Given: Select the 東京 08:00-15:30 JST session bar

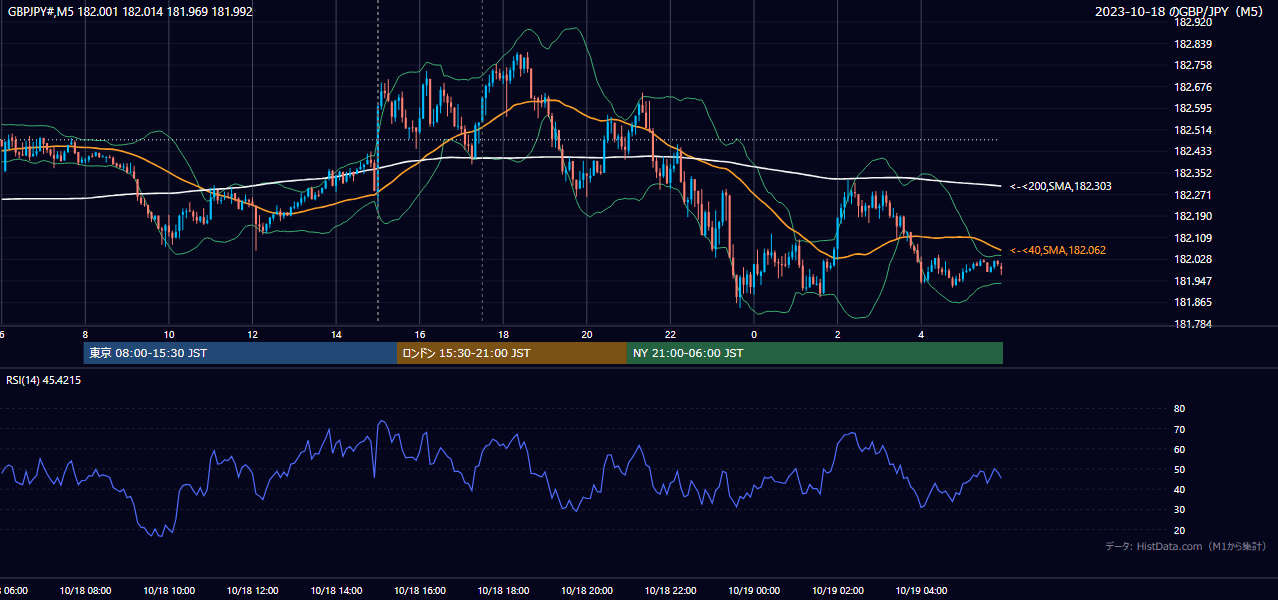Looking at the screenshot, I should [240, 353].
